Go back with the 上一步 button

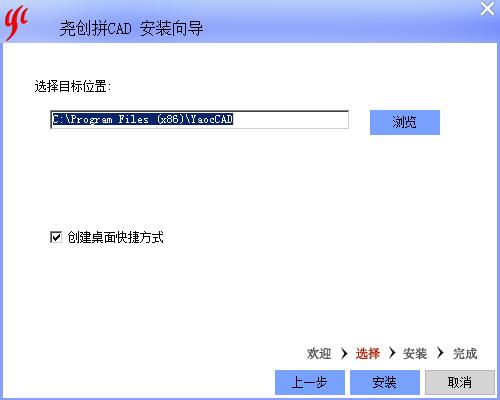pos(310,382)
